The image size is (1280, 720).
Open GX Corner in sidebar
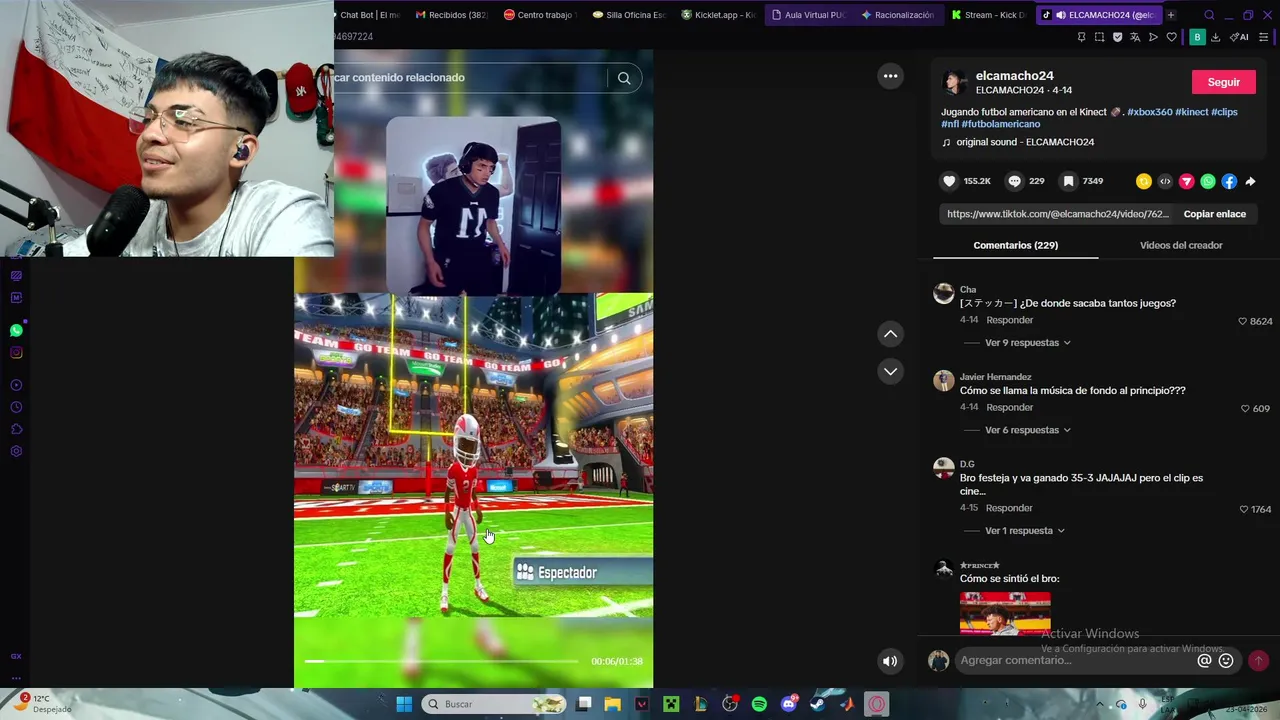[x=16, y=656]
